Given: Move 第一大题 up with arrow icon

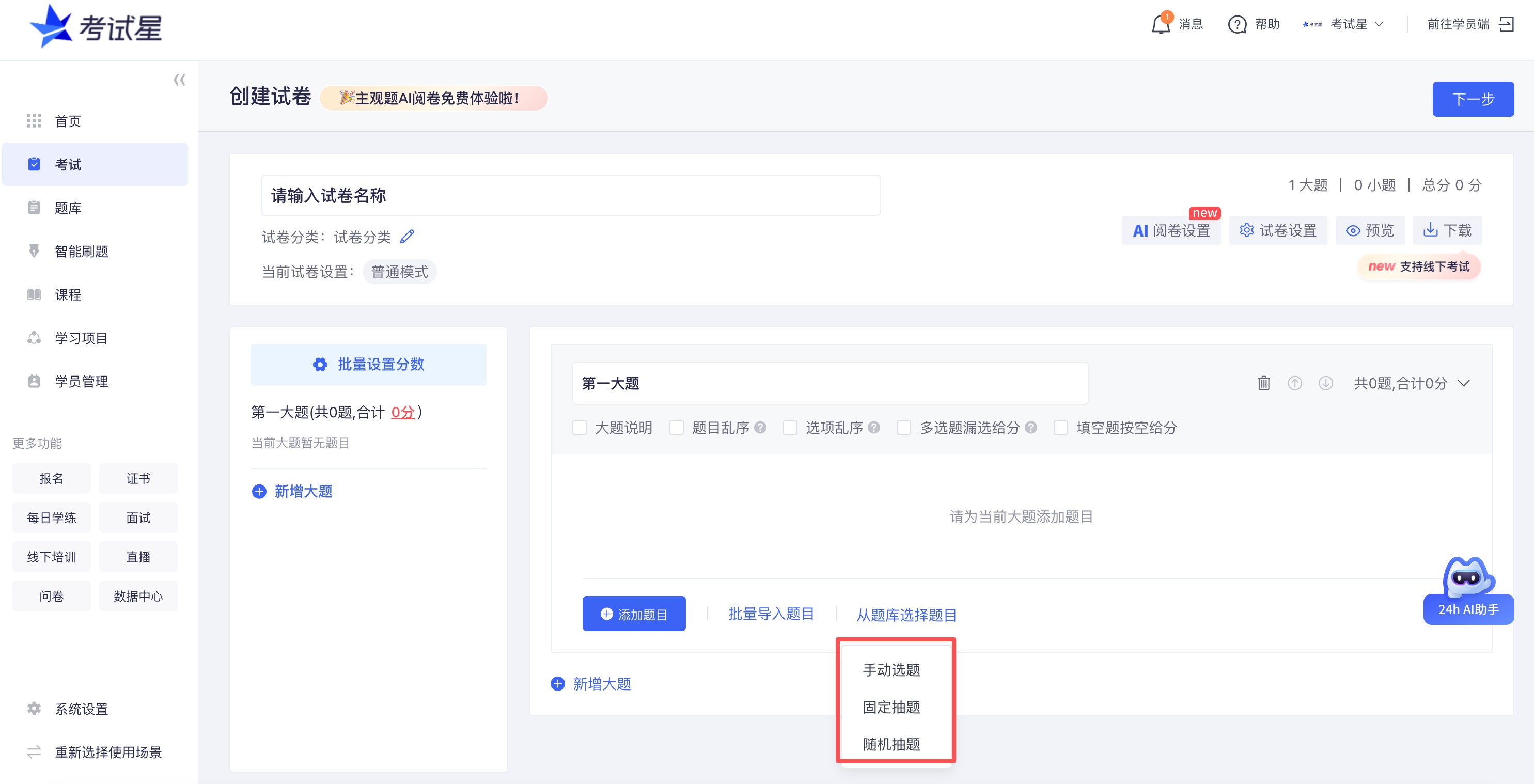Looking at the screenshot, I should [x=1295, y=383].
